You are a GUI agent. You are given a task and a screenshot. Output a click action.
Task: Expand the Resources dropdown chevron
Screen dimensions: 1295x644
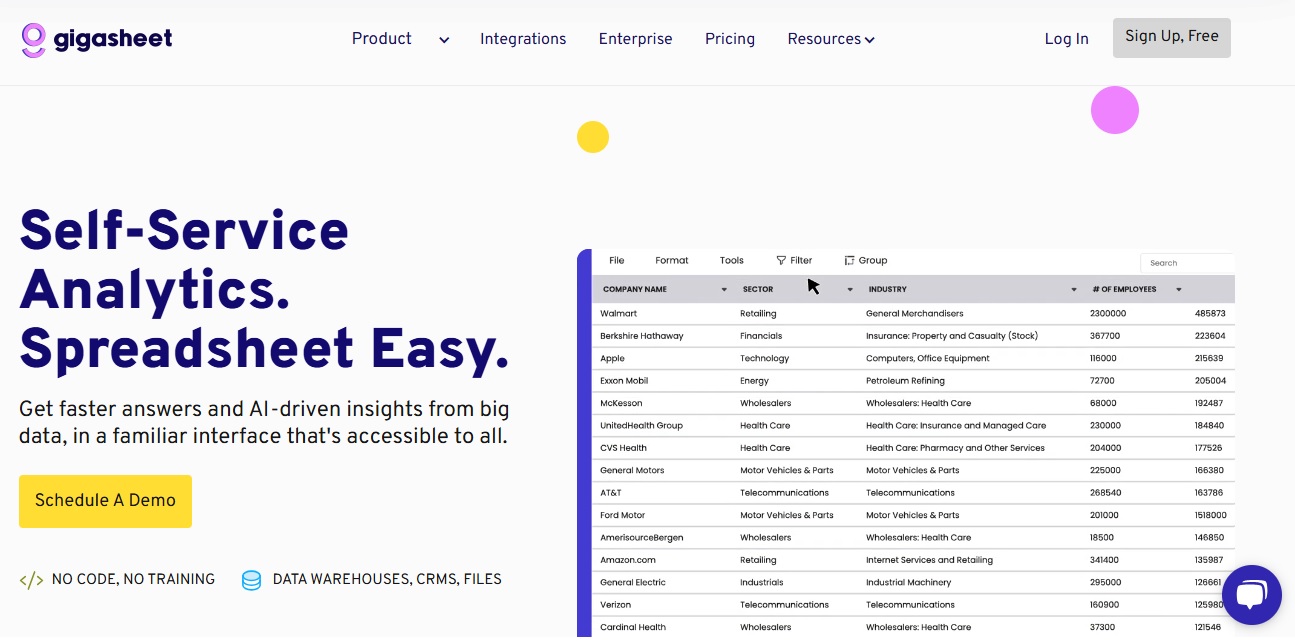pyautogui.click(x=870, y=40)
